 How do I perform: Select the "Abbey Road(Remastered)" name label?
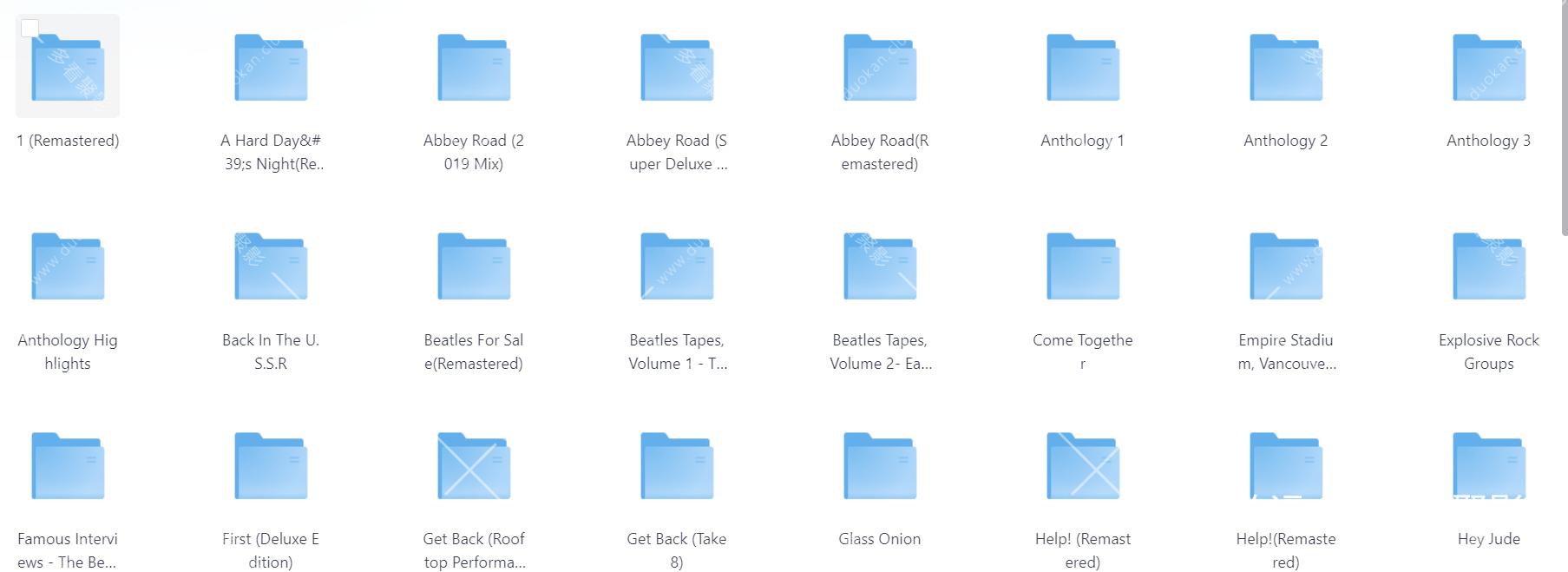point(880,152)
